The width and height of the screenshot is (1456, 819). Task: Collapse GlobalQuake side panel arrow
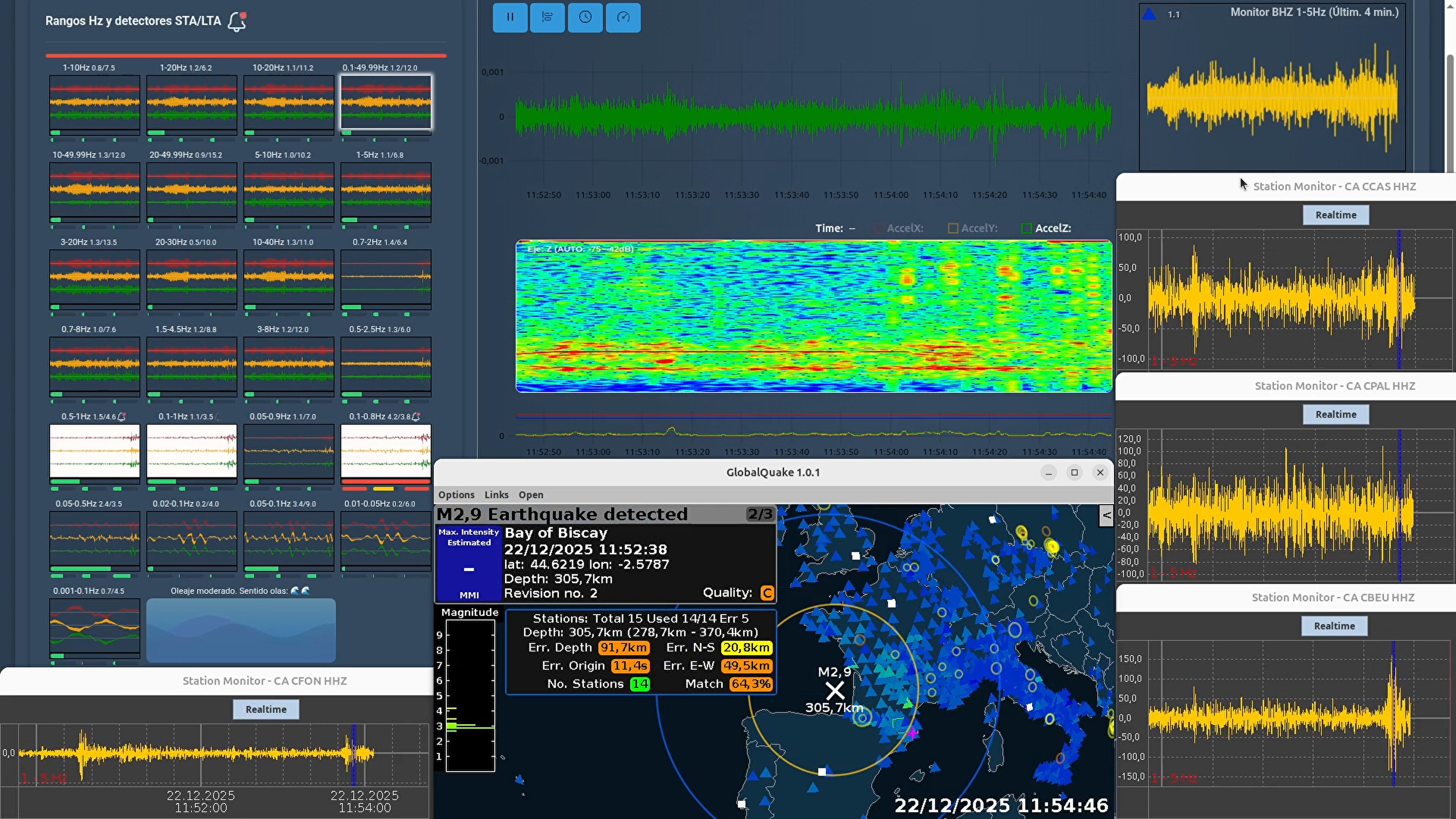pyautogui.click(x=1106, y=516)
